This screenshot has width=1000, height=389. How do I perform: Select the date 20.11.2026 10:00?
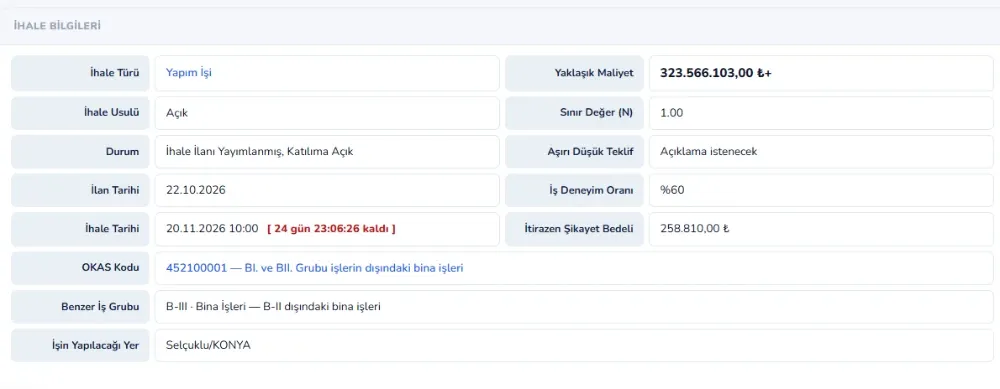212,228
